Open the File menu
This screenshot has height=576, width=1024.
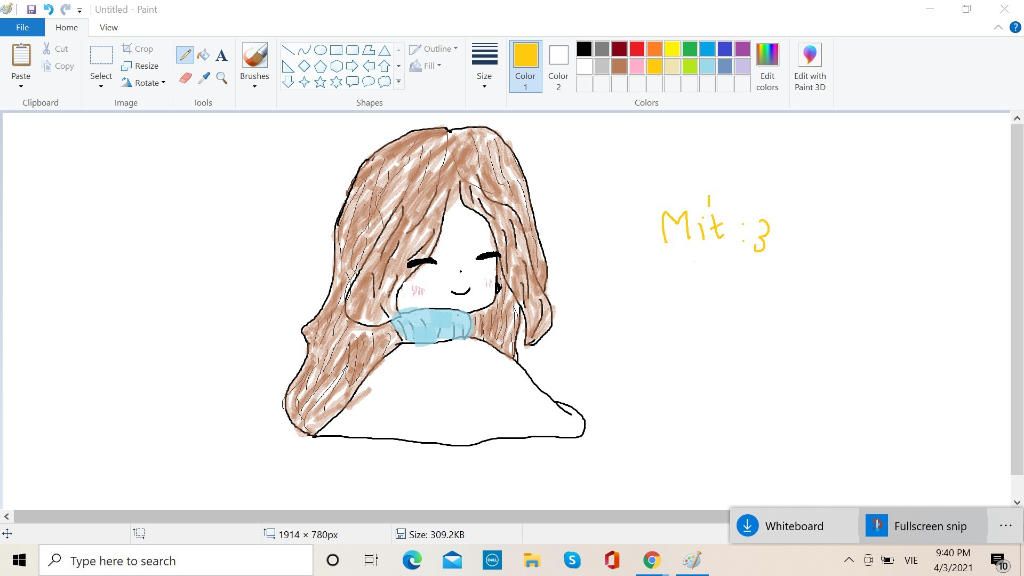point(22,27)
